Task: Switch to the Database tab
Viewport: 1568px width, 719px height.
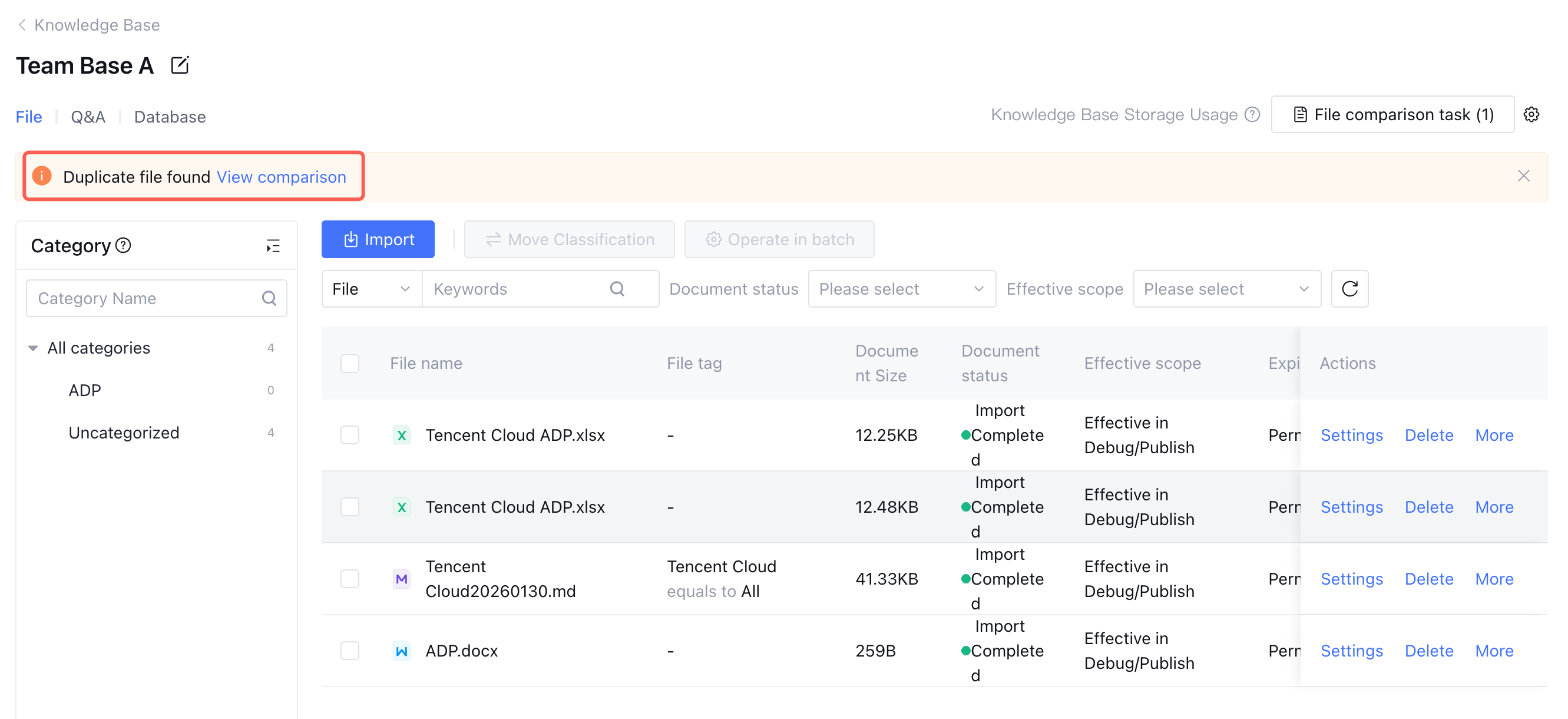Action: tap(169, 117)
